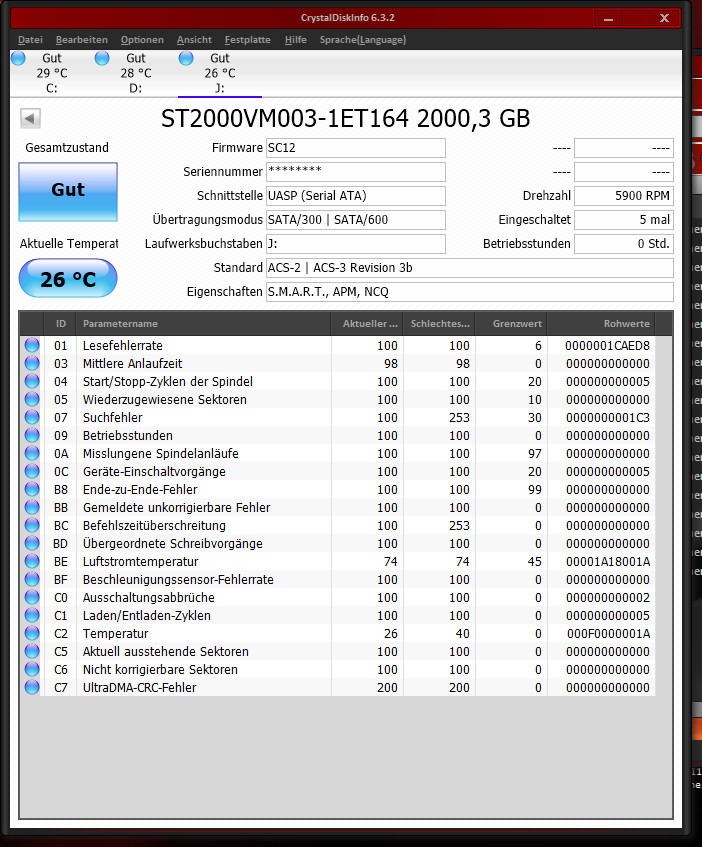This screenshot has height=847, width=702.
Task: Click the Gut health status button
Action: 68,192
